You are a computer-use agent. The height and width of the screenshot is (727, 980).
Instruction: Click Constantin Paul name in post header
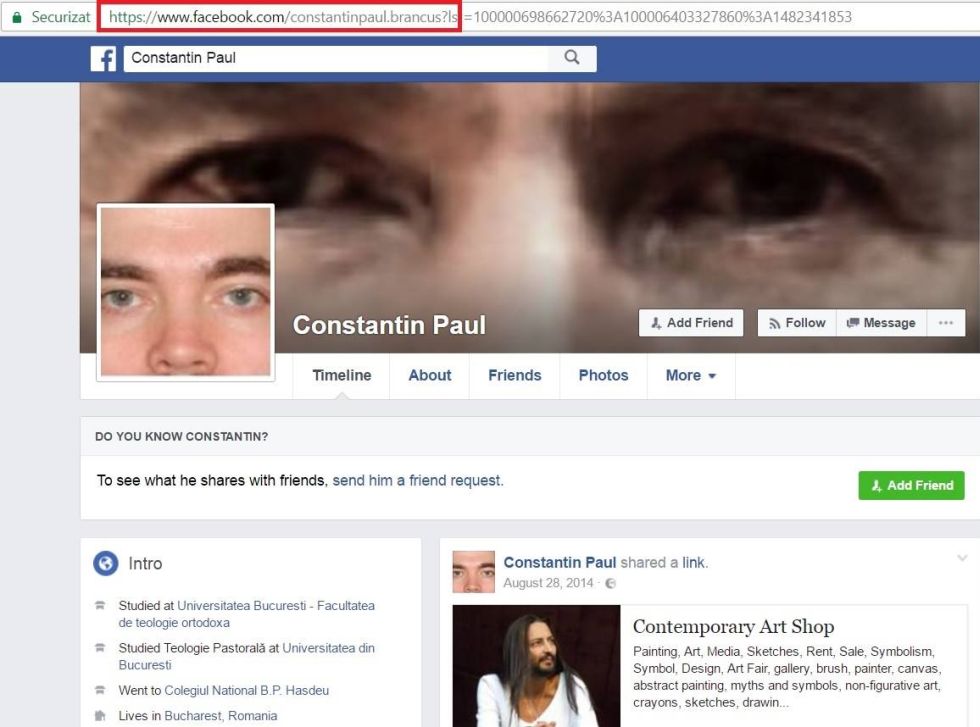[x=560, y=563]
